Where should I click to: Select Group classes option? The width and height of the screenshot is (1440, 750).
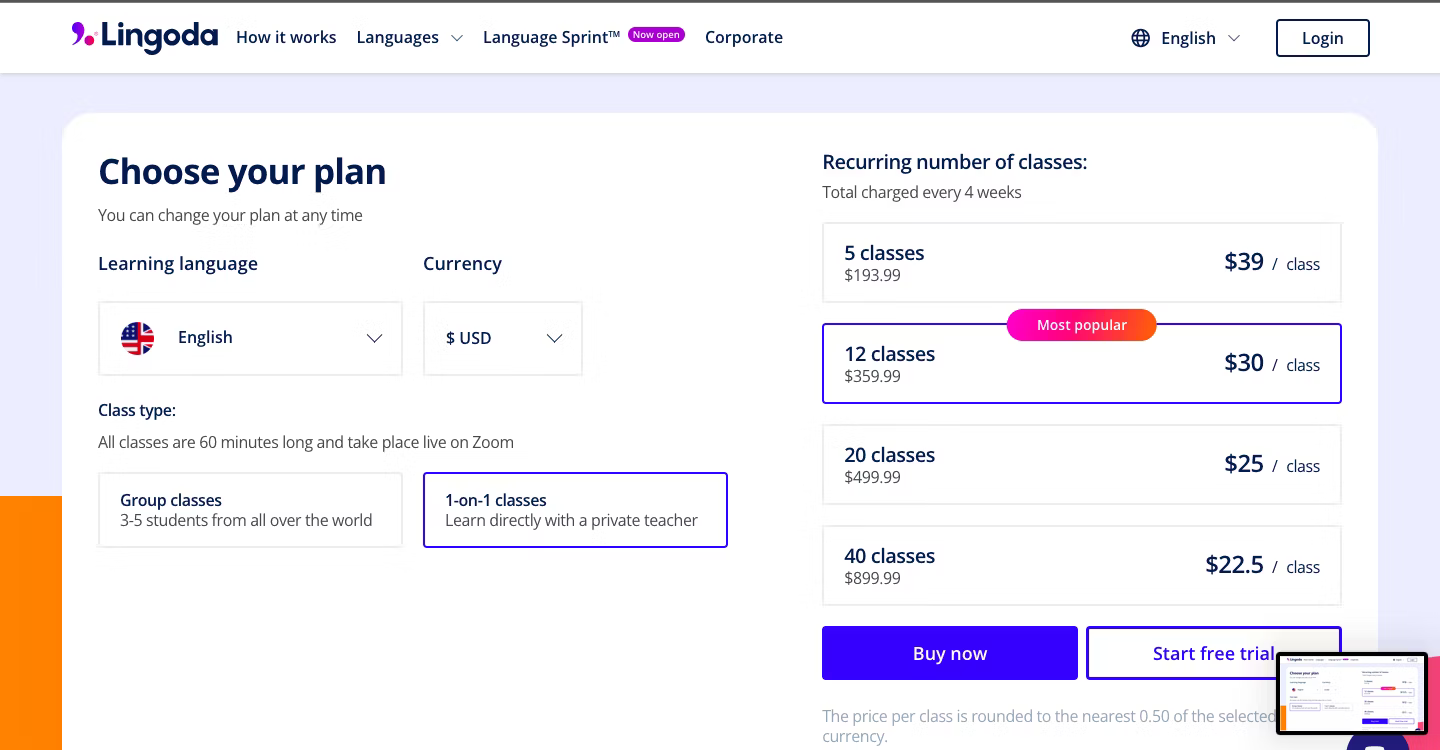(x=250, y=510)
